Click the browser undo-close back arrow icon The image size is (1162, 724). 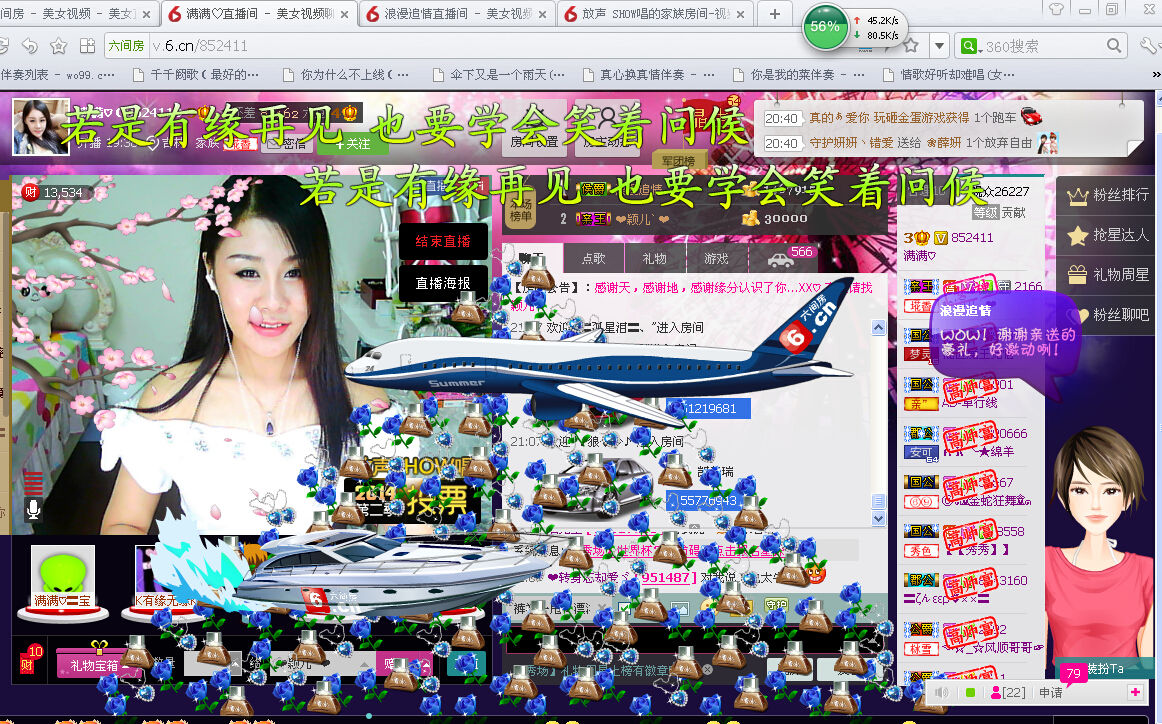coord(30,46)
